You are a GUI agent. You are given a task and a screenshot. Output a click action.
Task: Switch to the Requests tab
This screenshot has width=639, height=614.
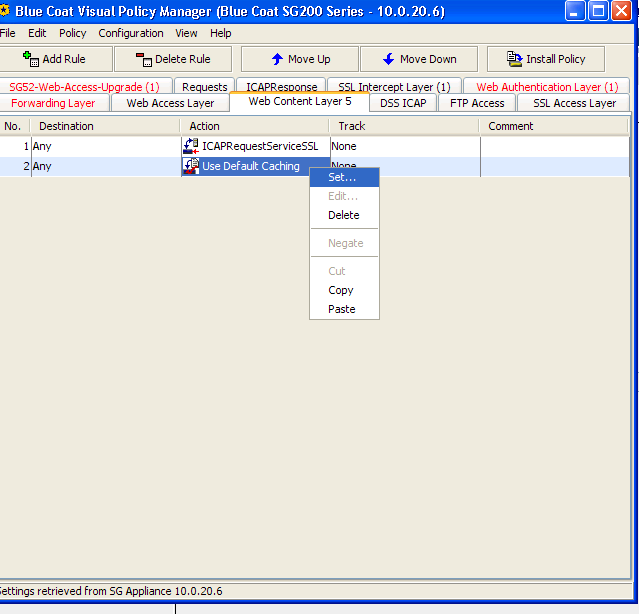(x=205, y=87)
